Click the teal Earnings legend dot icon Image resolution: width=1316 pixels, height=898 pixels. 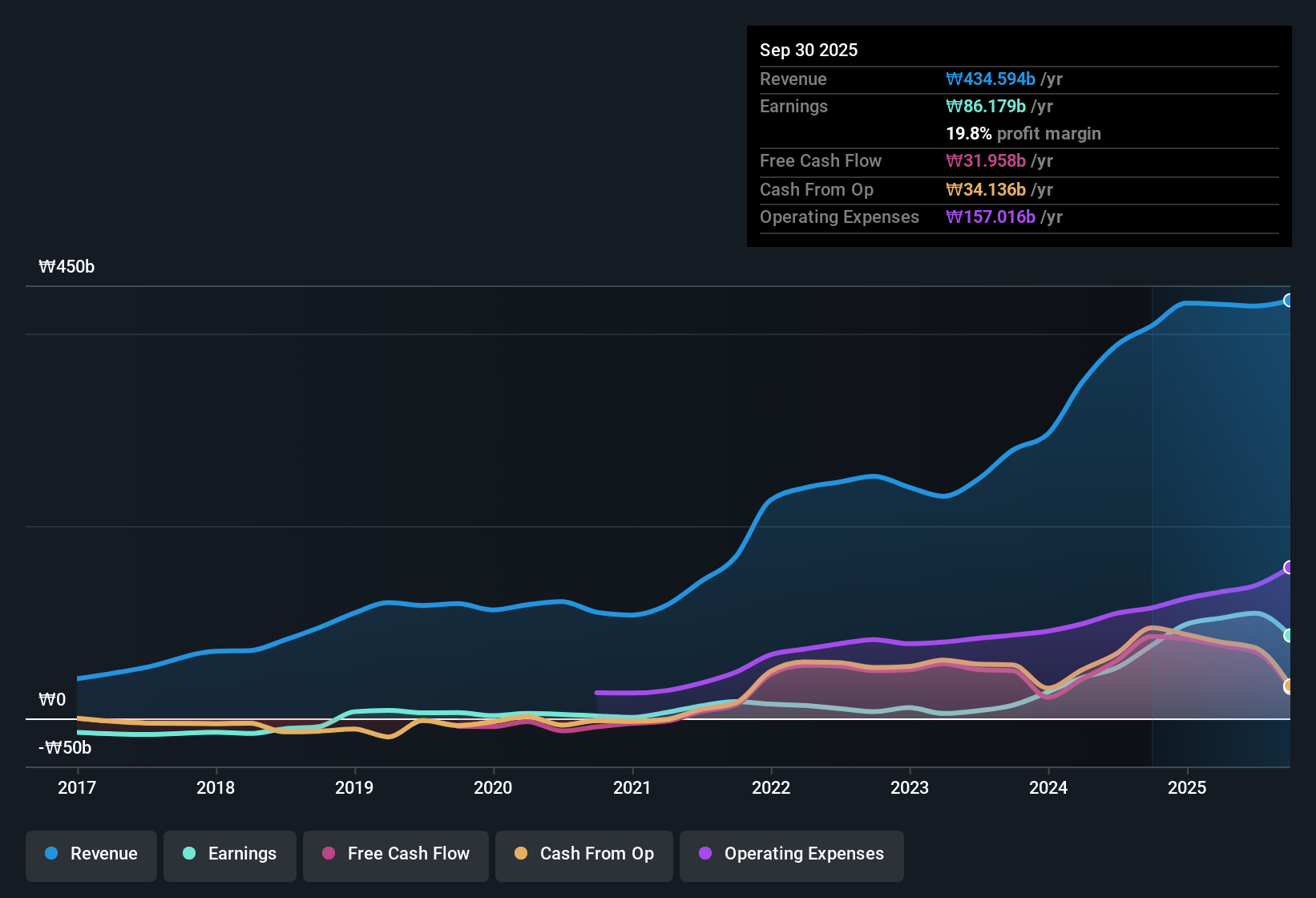point(190,854)
